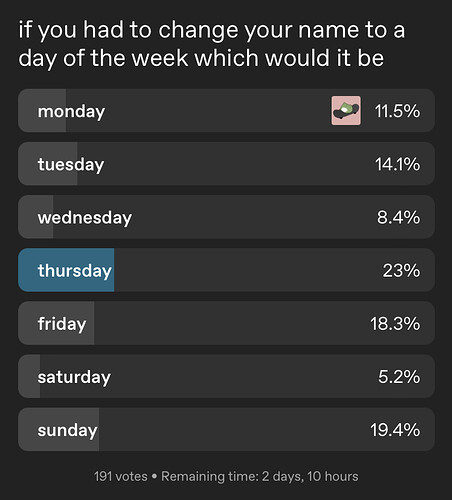Select the monday poll option
The image size is (452, 500).
click(226, 111)
